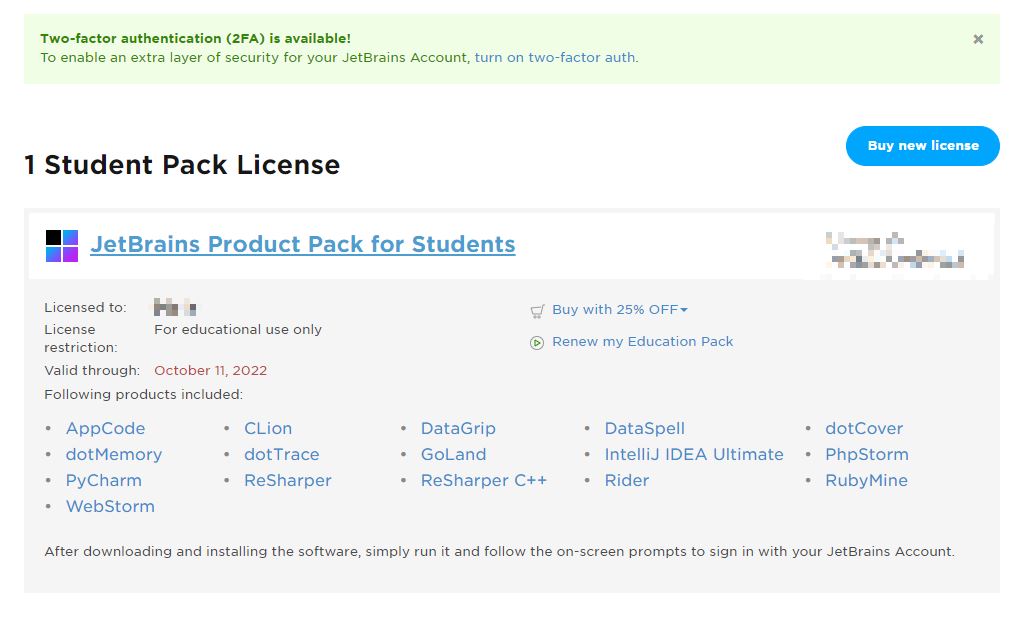Screen dimensions: 1028x617
Task: Open the WebStorm product link
Action: 110,506
